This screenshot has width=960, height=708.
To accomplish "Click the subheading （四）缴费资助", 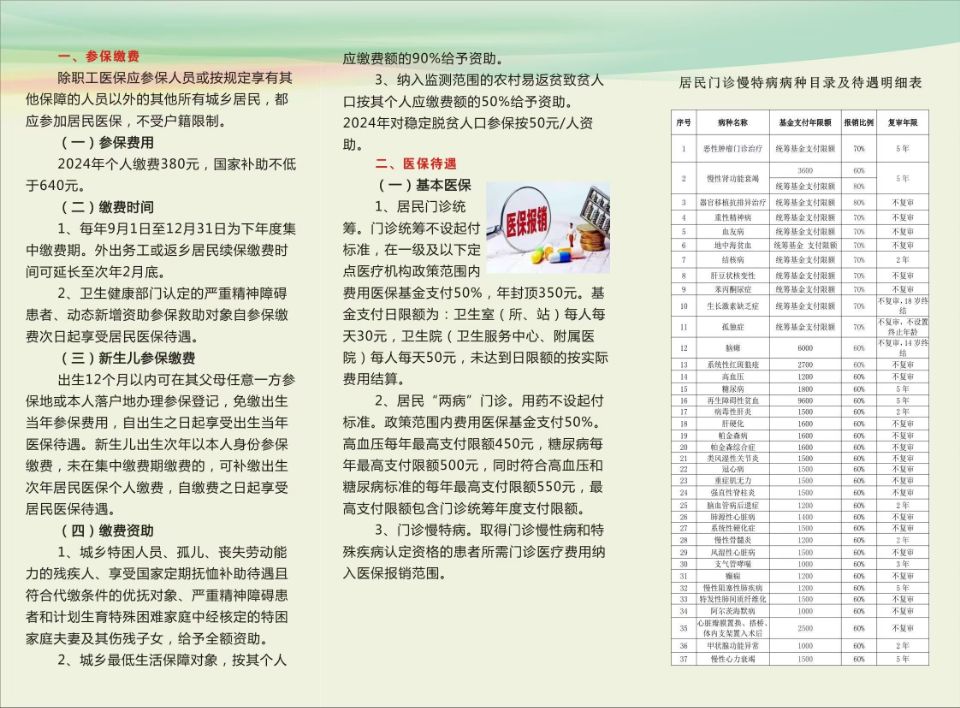I will (x=105, y=530).
